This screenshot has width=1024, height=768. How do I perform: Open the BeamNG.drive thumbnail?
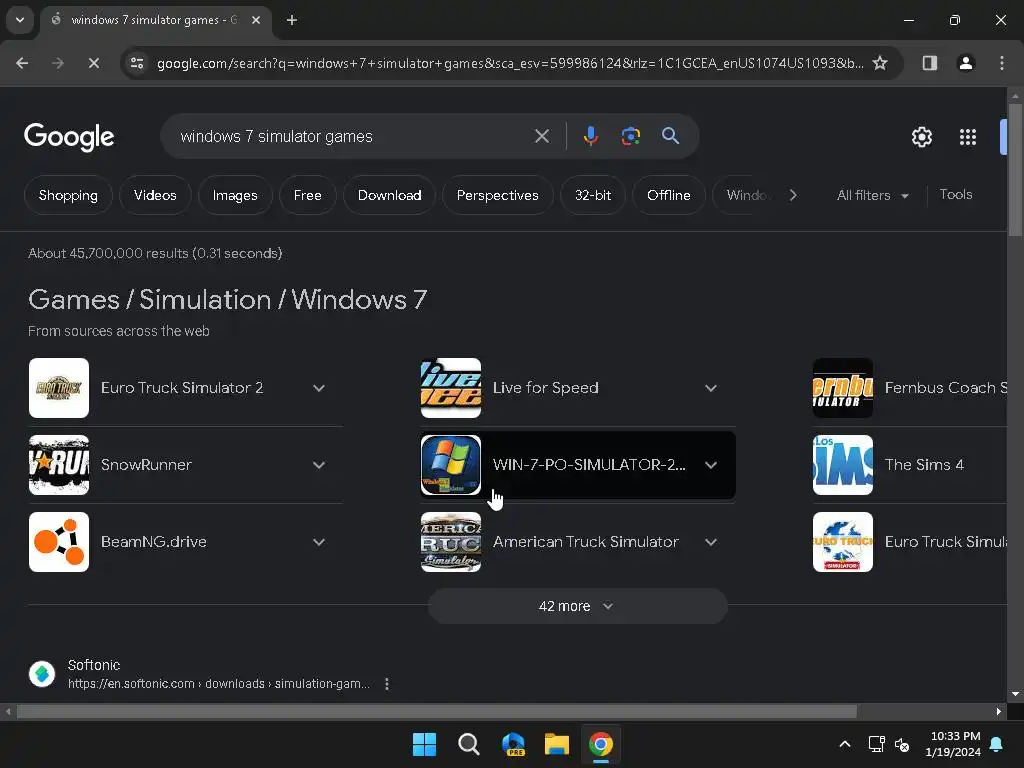(59, 542)
